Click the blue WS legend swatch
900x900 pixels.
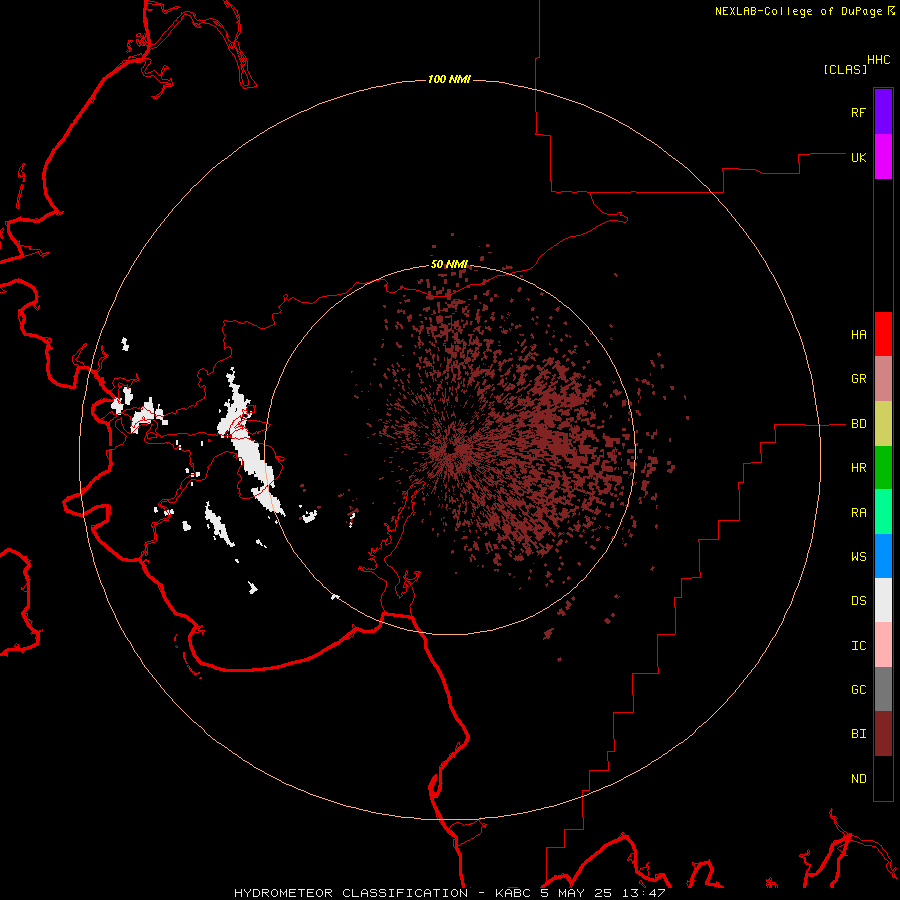883,556
